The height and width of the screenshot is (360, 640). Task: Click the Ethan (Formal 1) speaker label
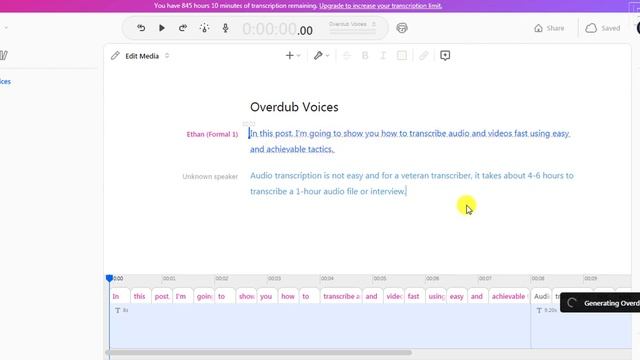(x=212, y=134)
